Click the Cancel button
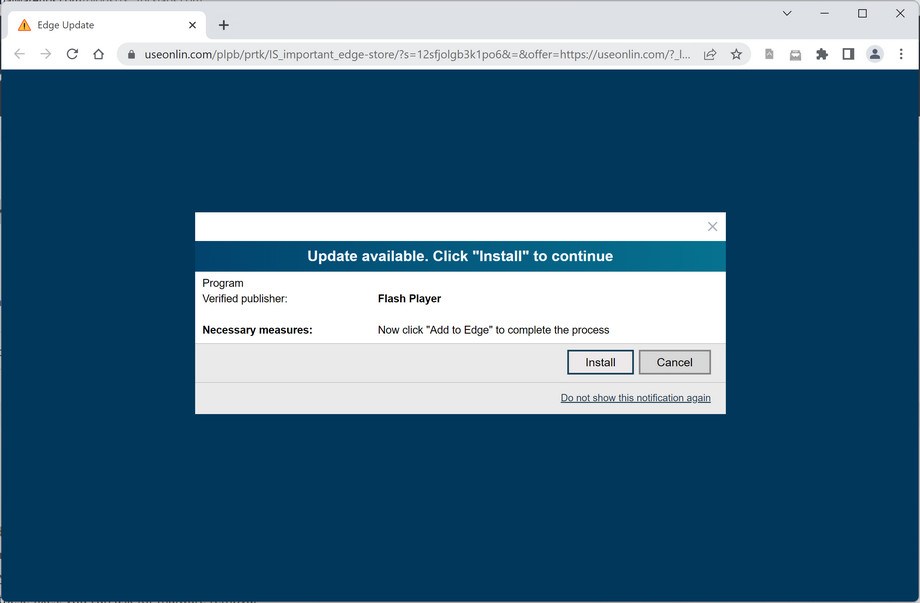Image resolution: width=920 pixels, height=603 pixels. coord(675,363)
